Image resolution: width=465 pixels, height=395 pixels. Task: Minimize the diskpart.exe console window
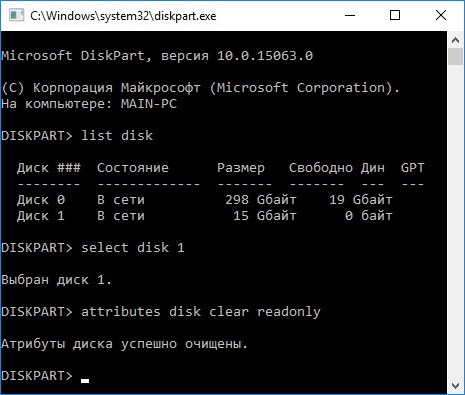click(350, 15)
